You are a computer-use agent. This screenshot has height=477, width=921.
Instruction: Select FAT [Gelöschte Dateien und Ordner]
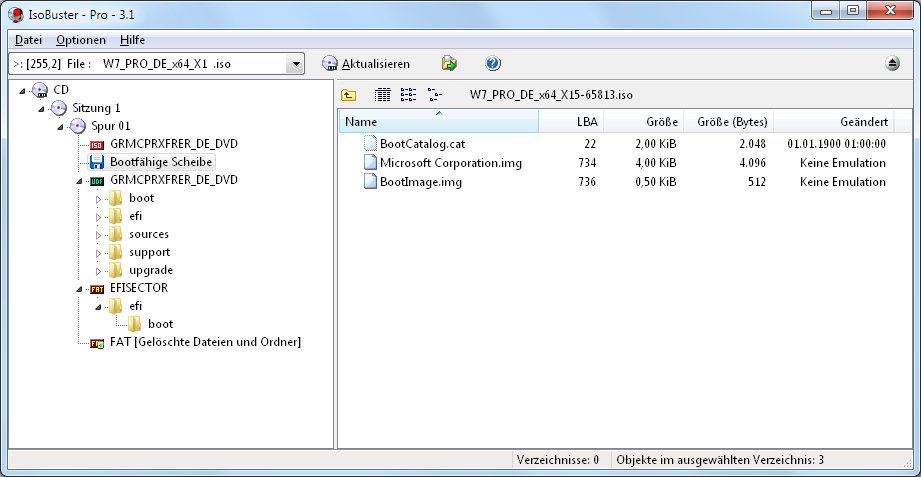(206, 342)
